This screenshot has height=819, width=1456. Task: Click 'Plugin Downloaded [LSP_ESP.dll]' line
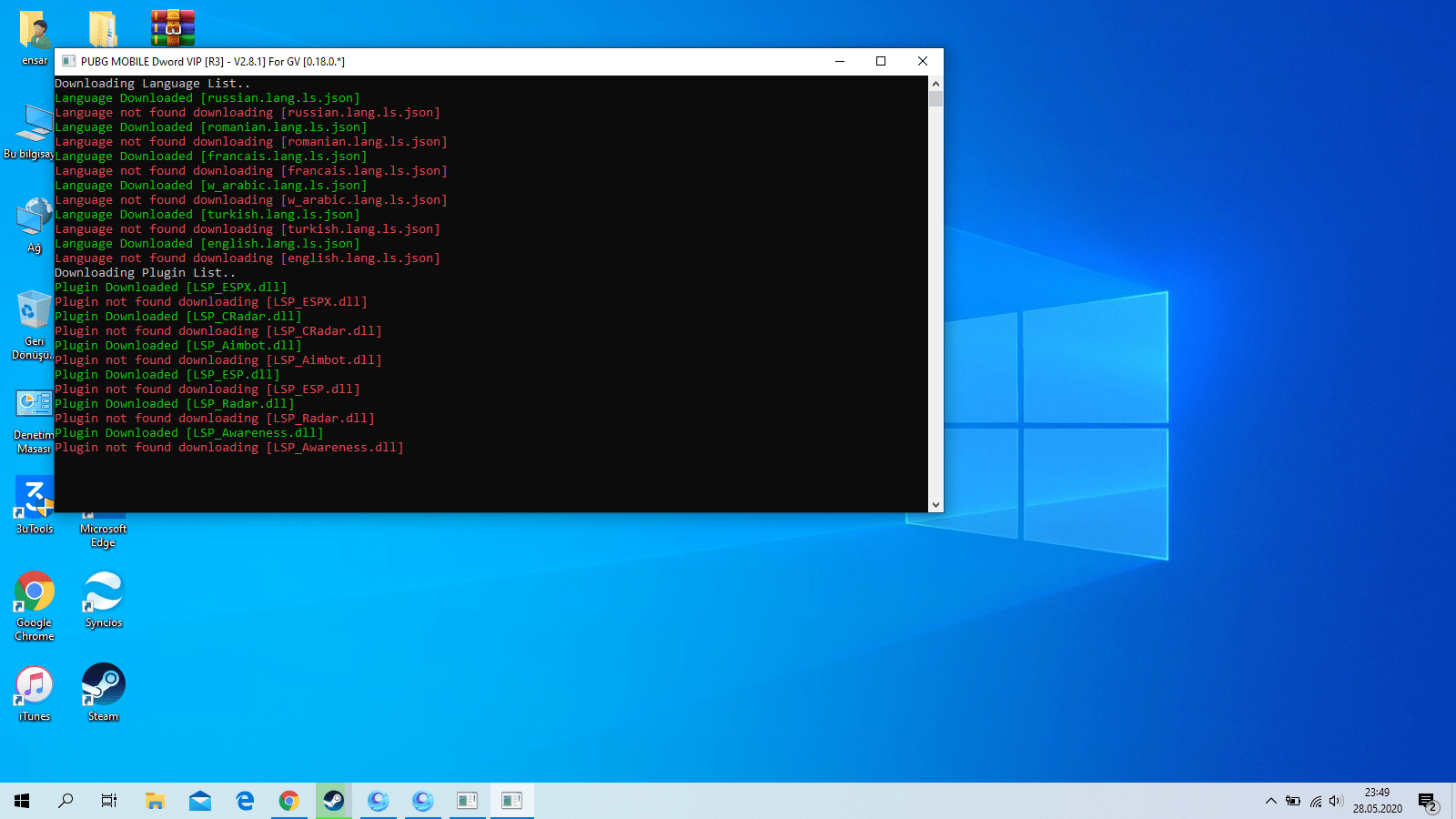(x=167, y=375)
